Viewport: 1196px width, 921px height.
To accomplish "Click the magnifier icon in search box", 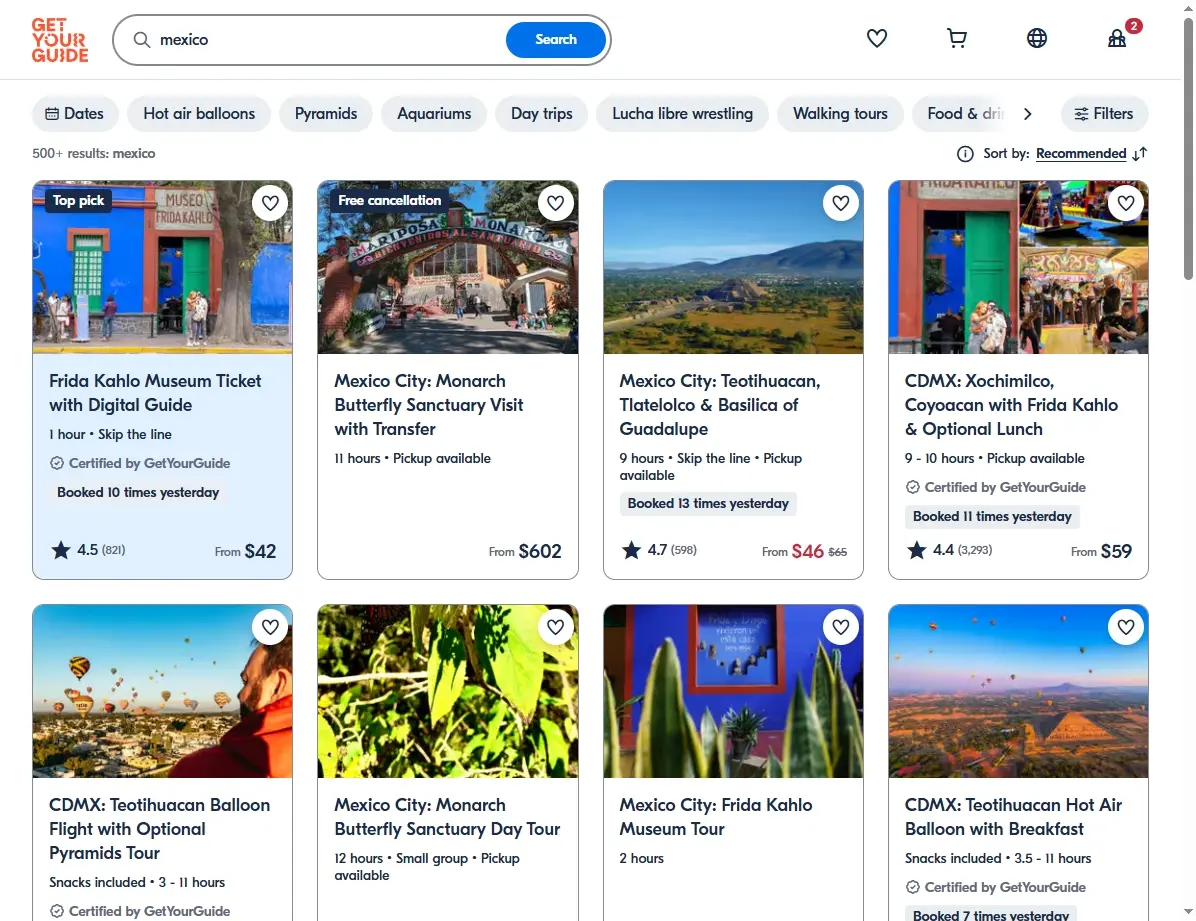I will 142,40.
